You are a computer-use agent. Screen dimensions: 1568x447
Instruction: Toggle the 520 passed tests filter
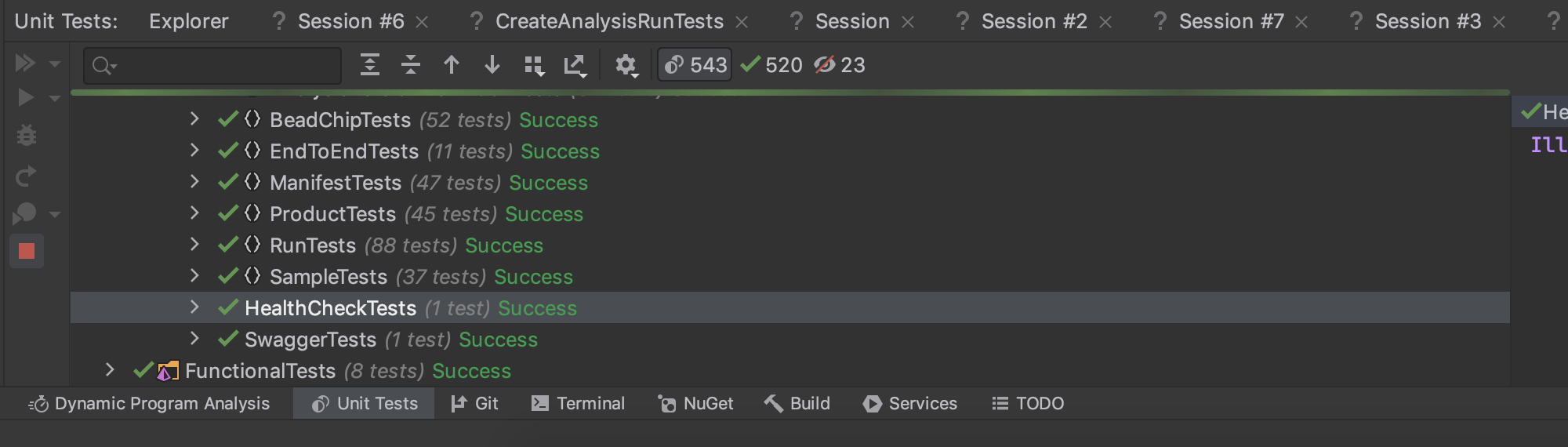(771, 65)
